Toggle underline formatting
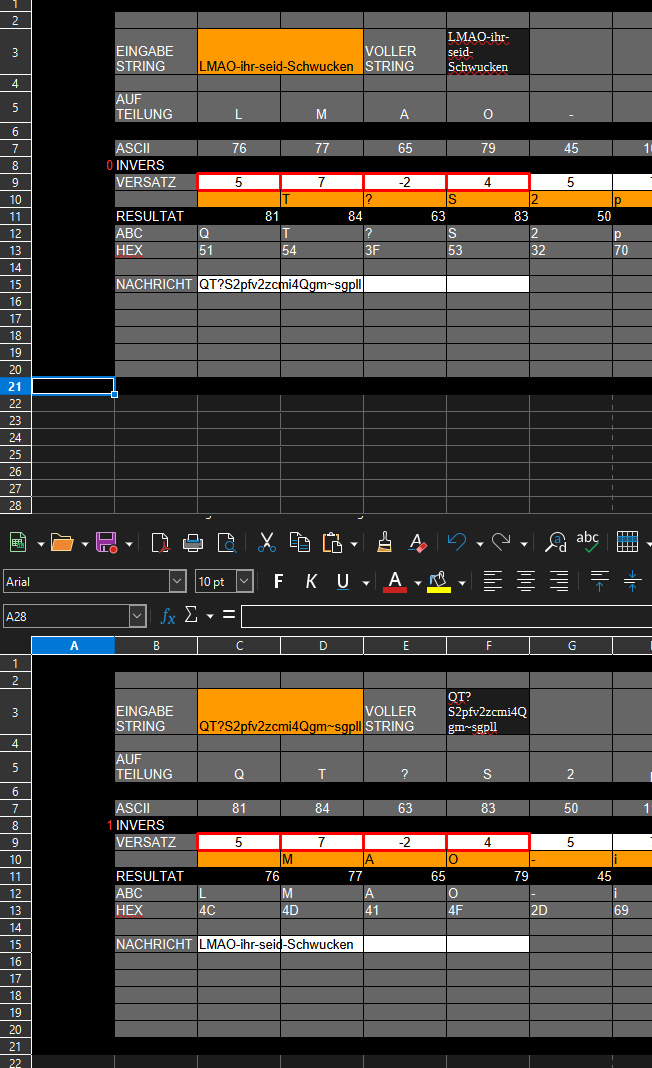Viewport: 652px width, 1068px height. coord(343,581)
